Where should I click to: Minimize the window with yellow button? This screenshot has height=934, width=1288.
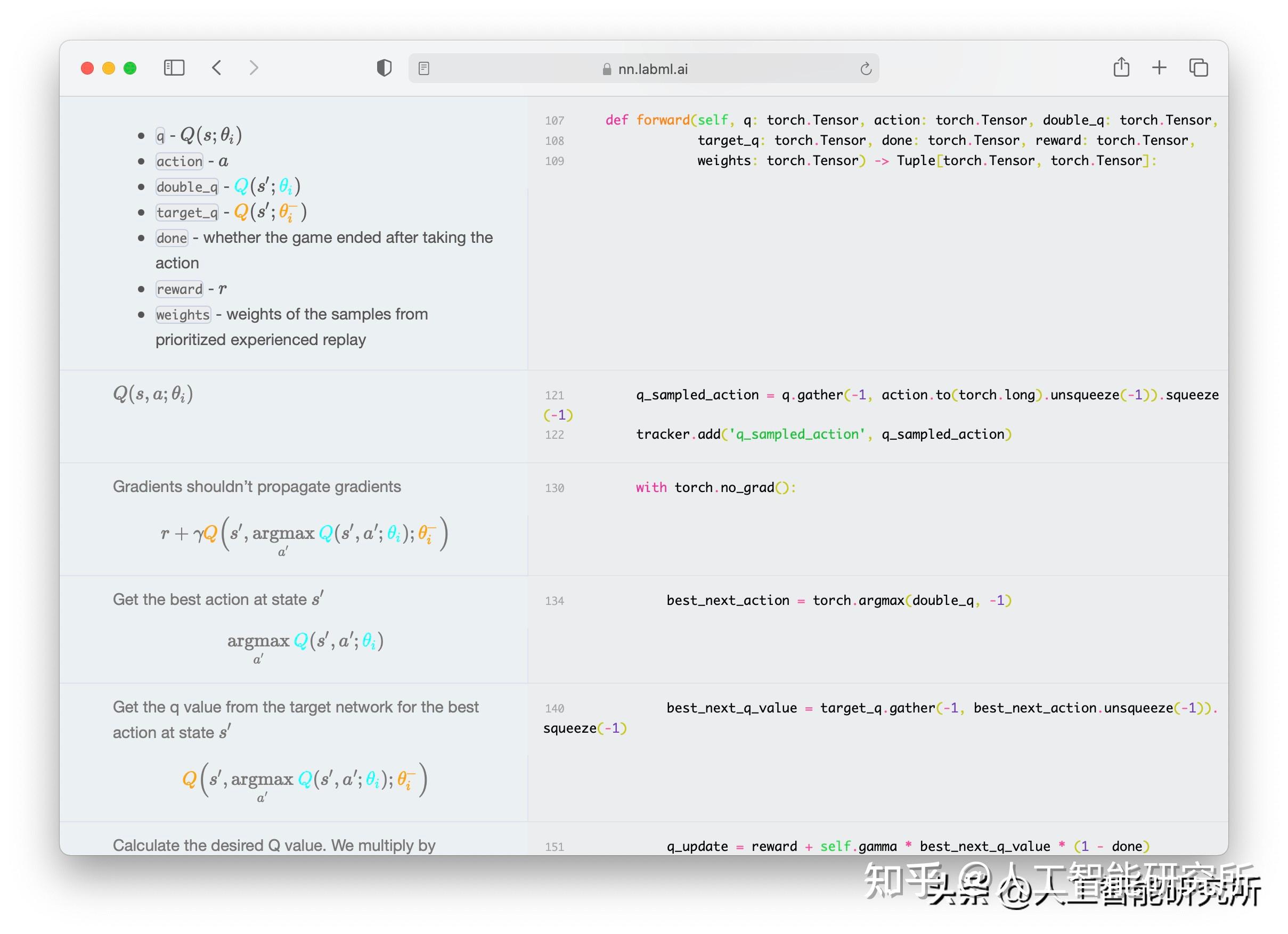pos(109,68)
